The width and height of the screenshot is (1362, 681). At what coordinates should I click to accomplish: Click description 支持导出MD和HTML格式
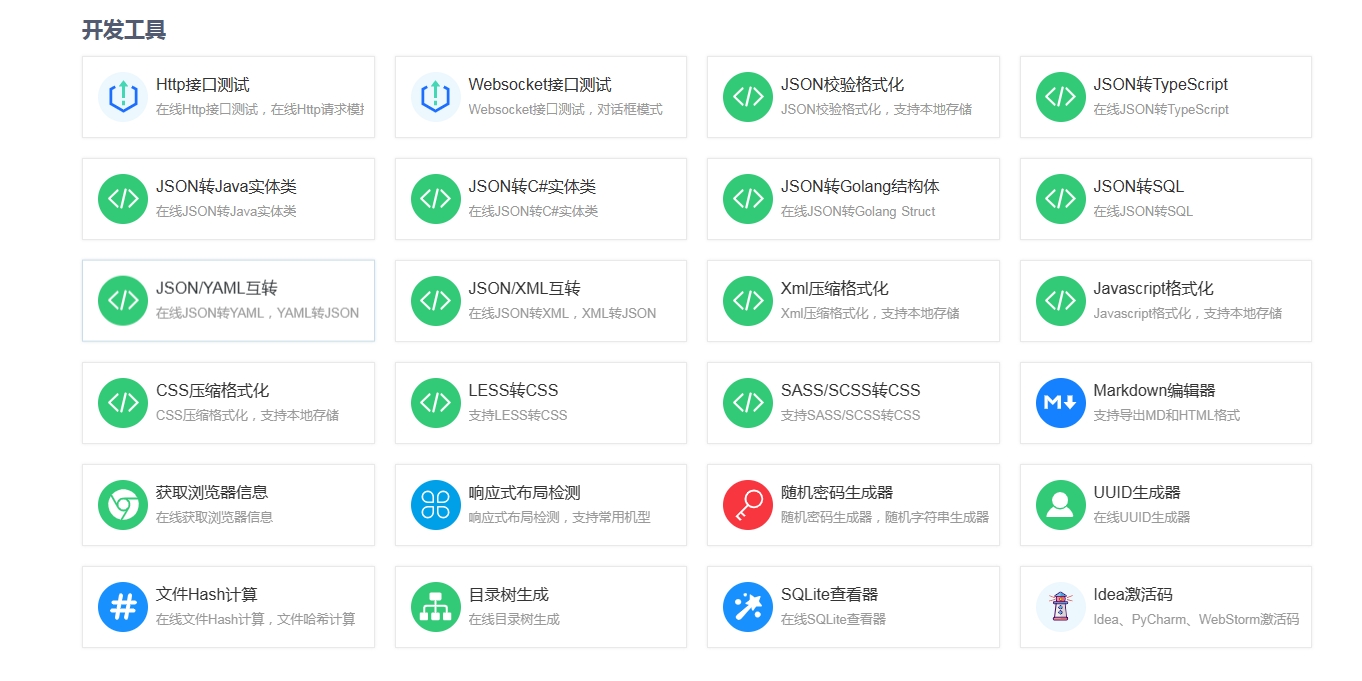[1166, 415]
